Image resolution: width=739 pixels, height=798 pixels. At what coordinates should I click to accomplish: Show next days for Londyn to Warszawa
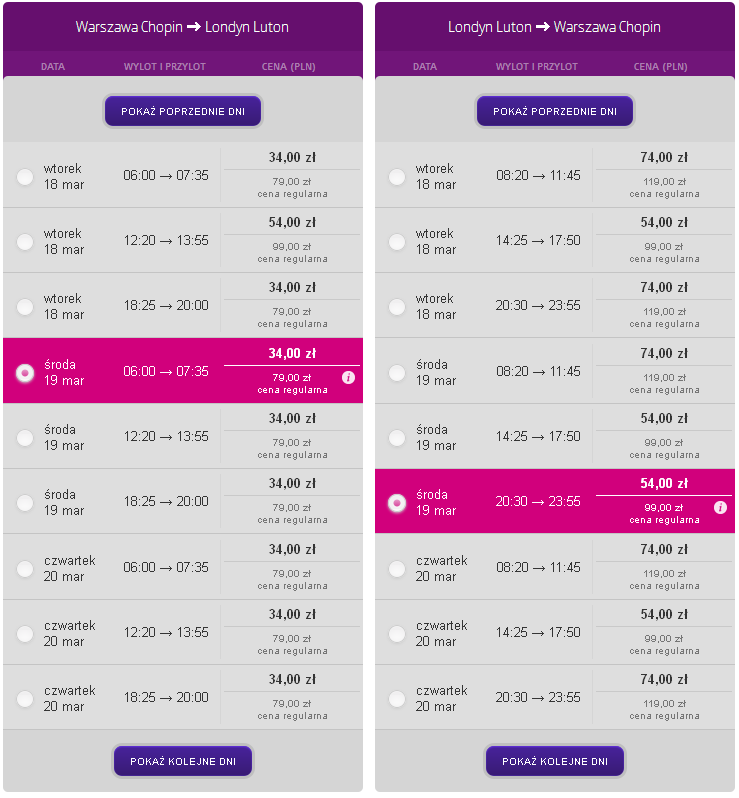[x=555, y=761]
